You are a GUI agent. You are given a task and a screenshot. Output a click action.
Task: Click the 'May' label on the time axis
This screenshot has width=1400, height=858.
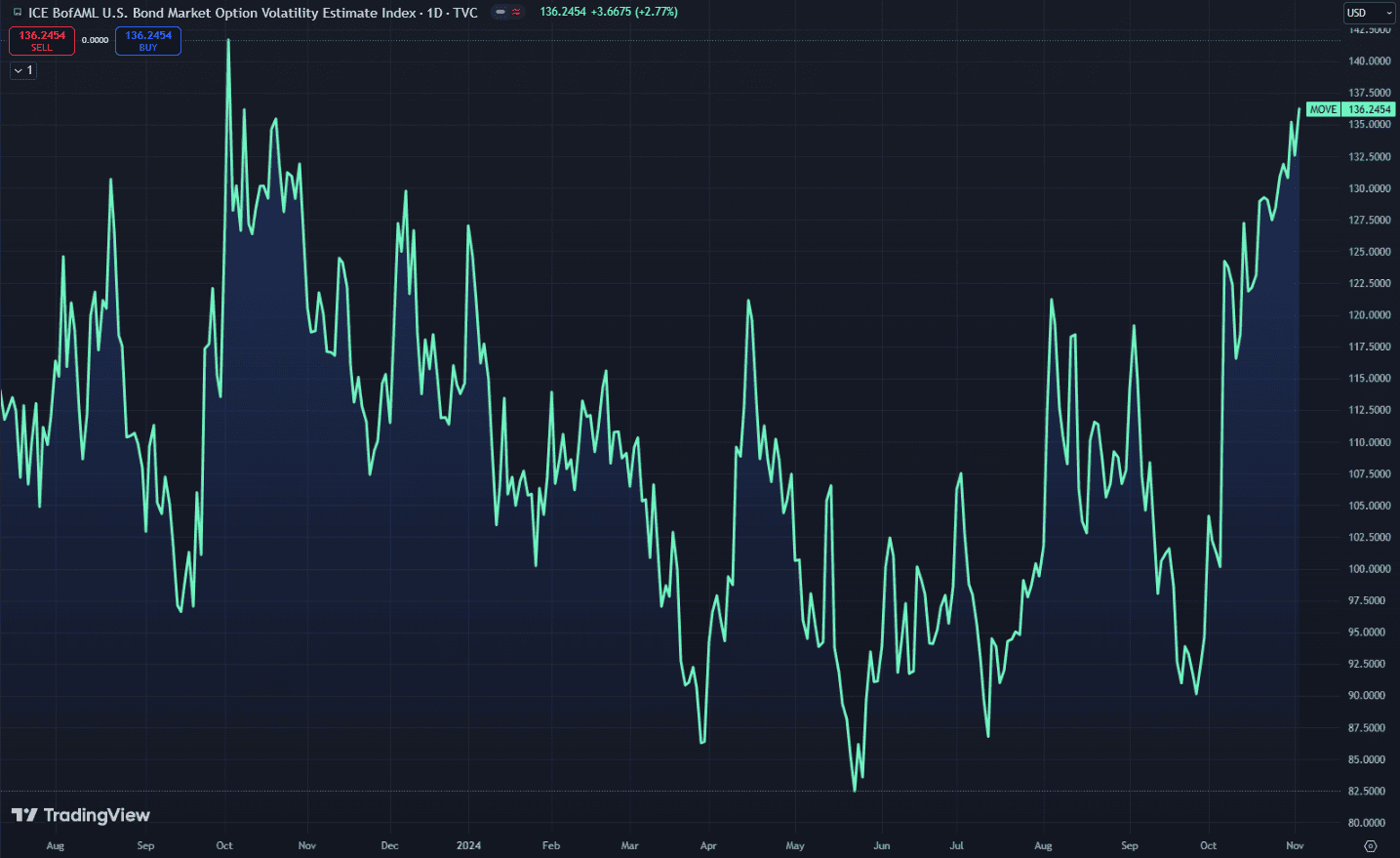(795, 845)
